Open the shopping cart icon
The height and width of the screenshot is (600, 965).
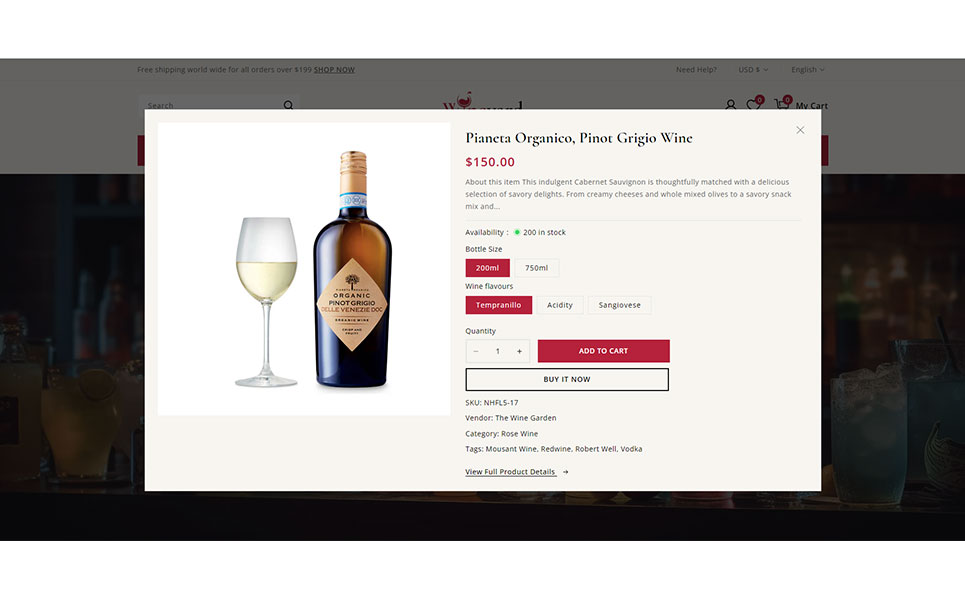782,103
